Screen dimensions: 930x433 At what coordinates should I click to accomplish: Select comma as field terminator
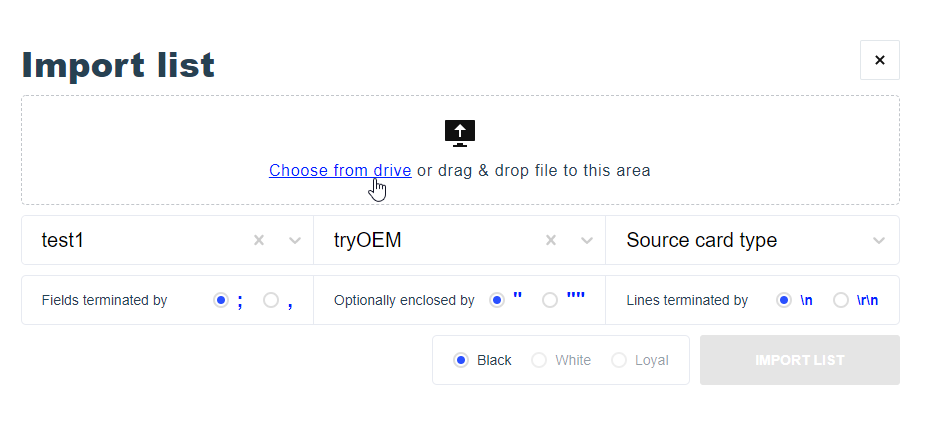(271, 300)
